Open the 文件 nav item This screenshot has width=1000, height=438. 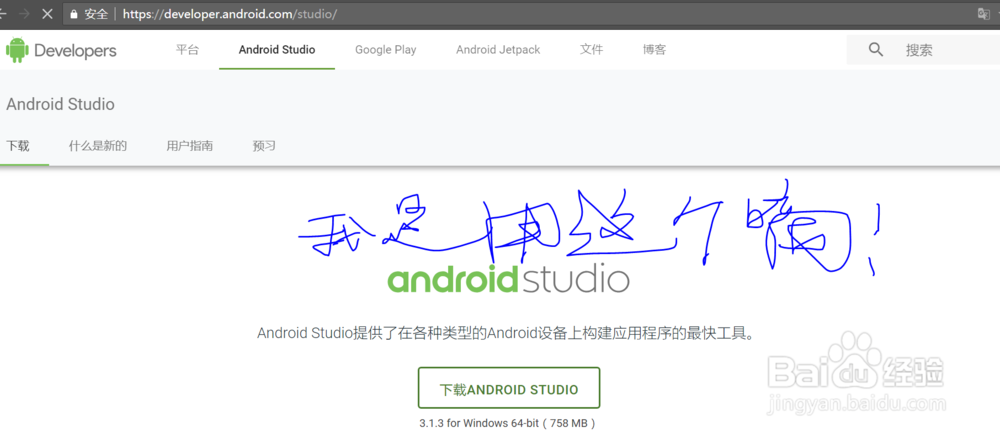pyautogui.click(x=591, y=50)
